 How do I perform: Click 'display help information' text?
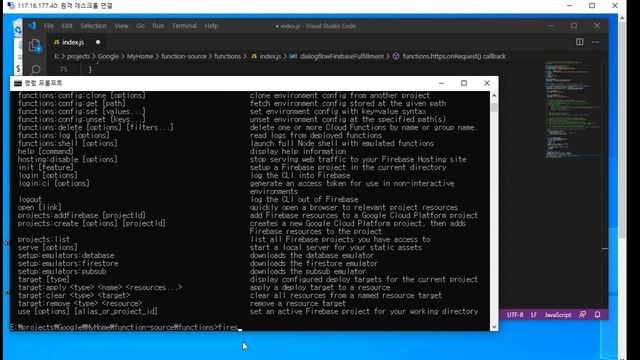pos(298,151)
